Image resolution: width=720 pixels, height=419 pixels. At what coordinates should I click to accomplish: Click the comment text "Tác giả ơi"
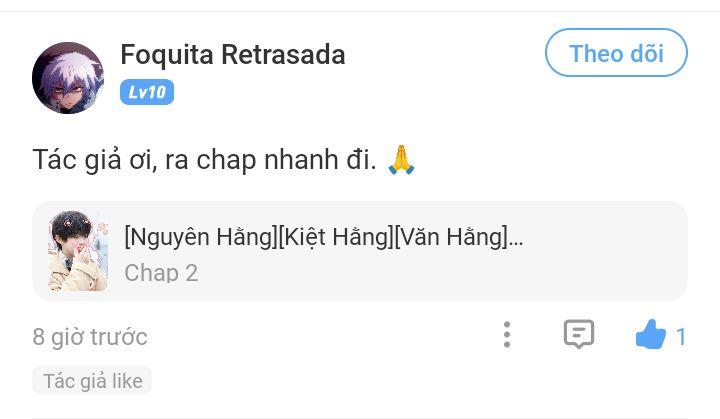(x=93, y=159)
